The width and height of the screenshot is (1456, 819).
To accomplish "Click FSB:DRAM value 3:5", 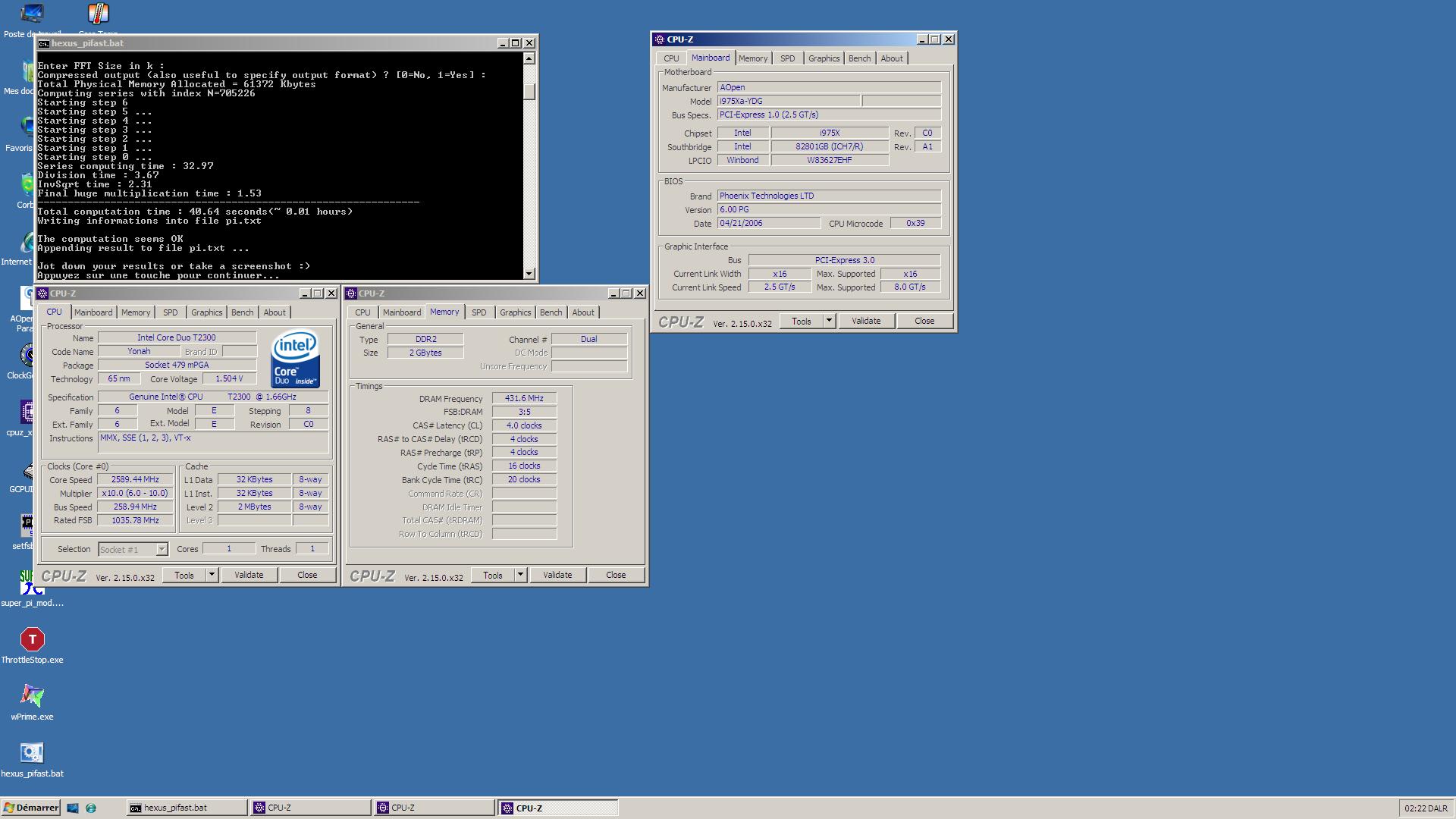I will [524, 412].
